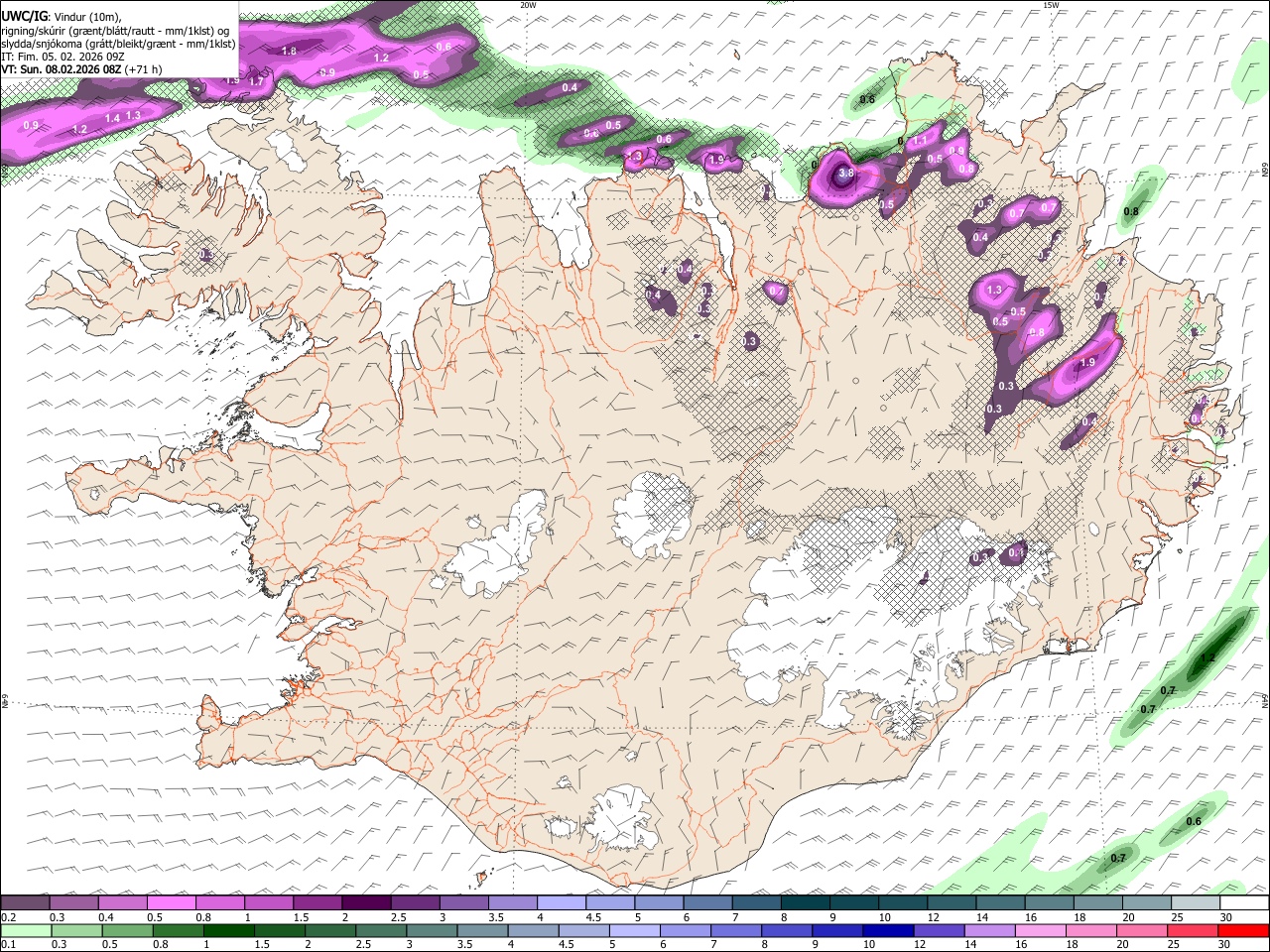The width and height of the screenshot is (1270, 952).
Task: Click the 'slydda/snjókoma' legend description line
Action: point(118,44)
